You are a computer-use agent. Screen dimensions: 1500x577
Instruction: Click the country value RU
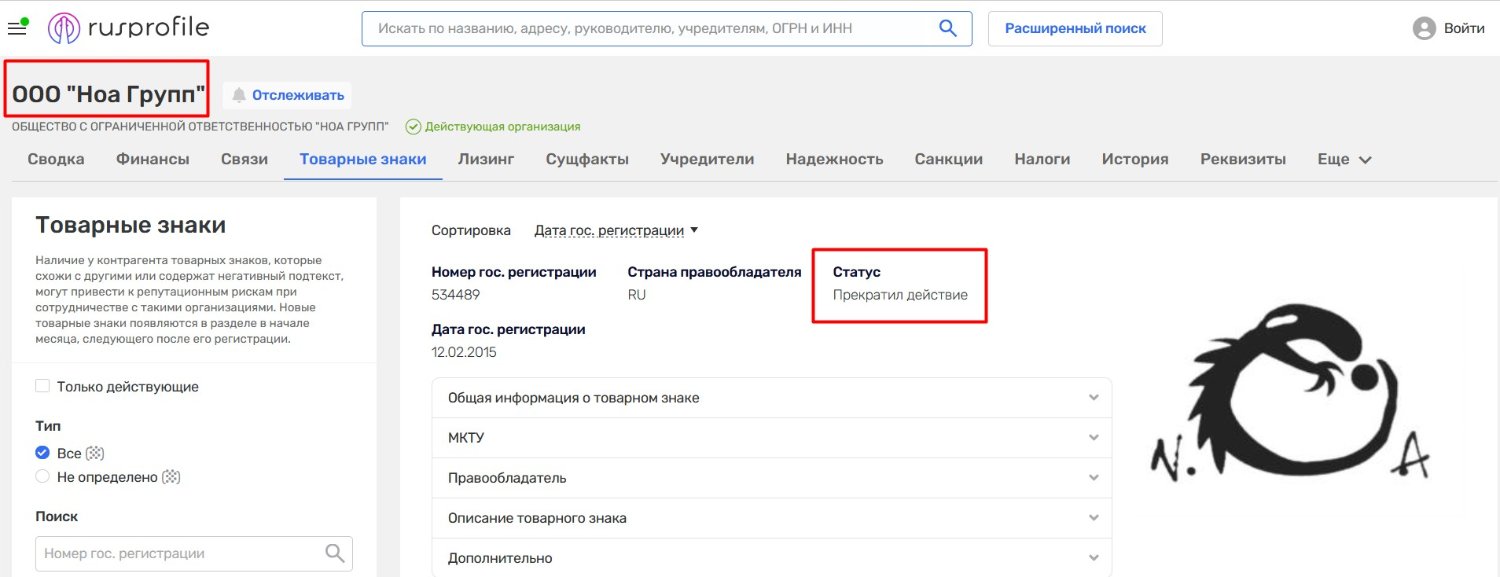coord(637,295)
